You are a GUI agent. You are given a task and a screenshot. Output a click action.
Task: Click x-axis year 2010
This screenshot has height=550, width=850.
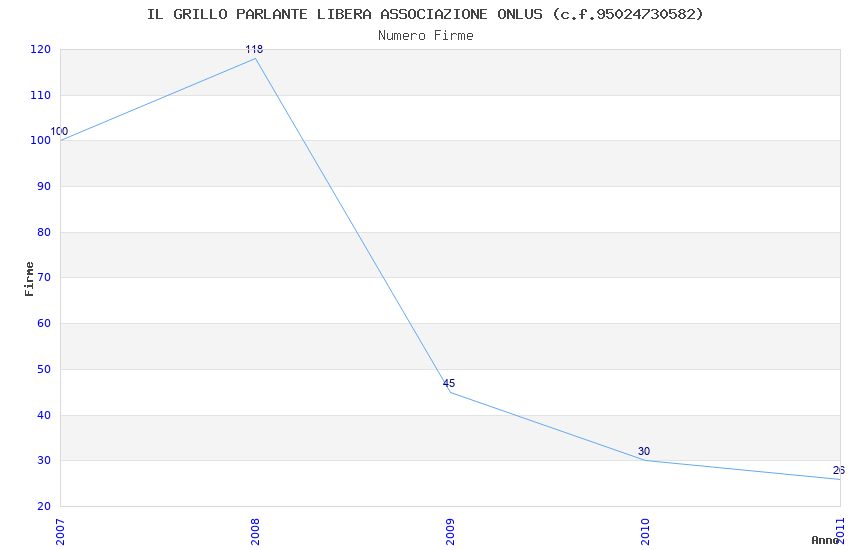[645, 532]
